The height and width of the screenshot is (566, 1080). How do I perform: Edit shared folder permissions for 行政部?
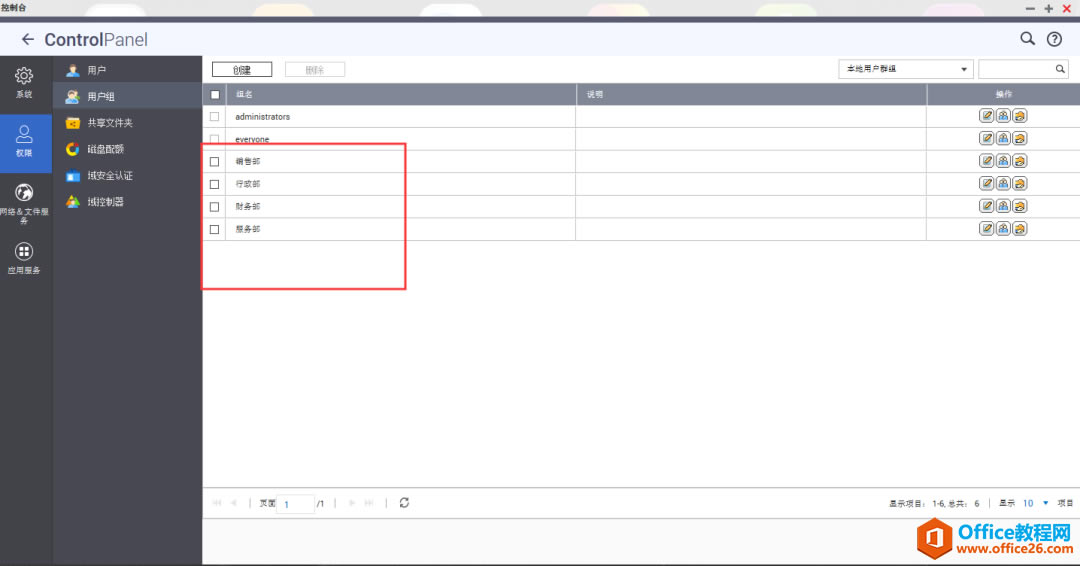click(1019, 183)
